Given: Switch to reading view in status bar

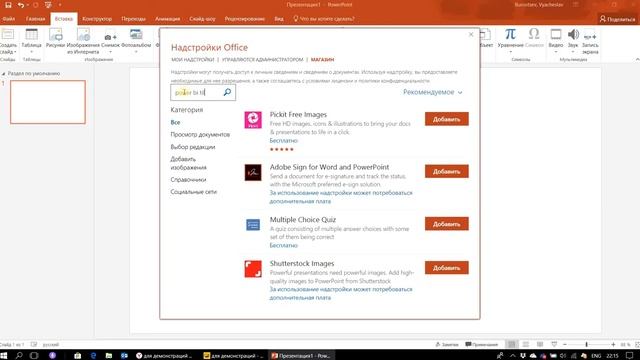Looking at the screenshot, I should click(x=540, y=344).
